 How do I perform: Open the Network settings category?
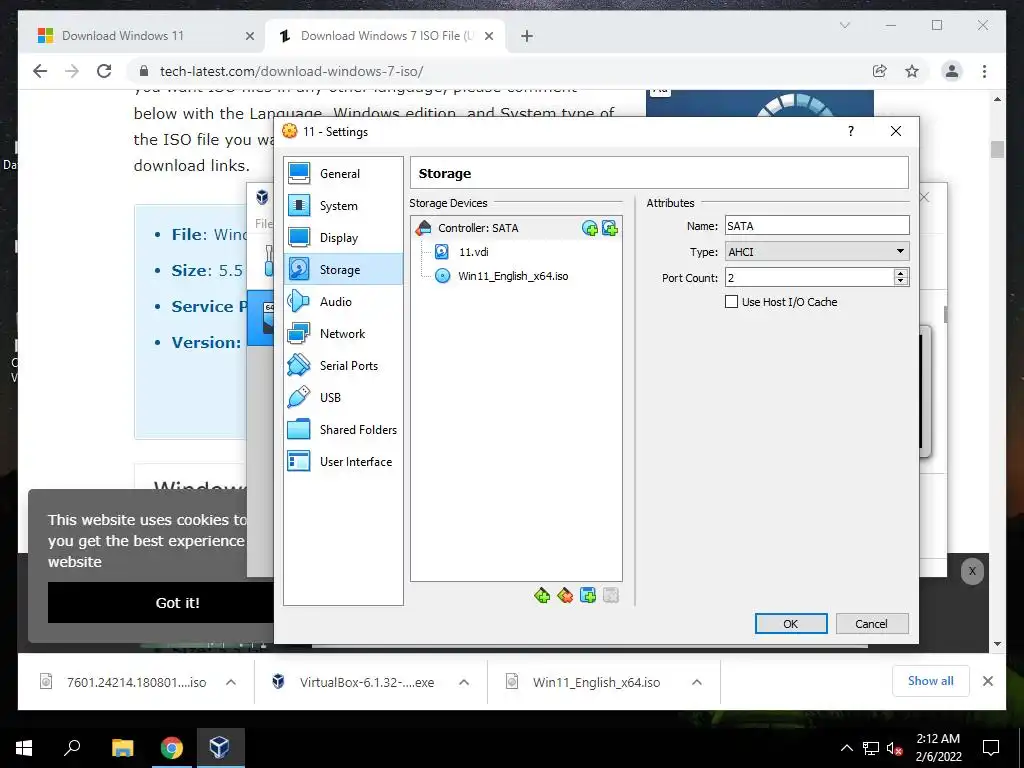(343, 334)
